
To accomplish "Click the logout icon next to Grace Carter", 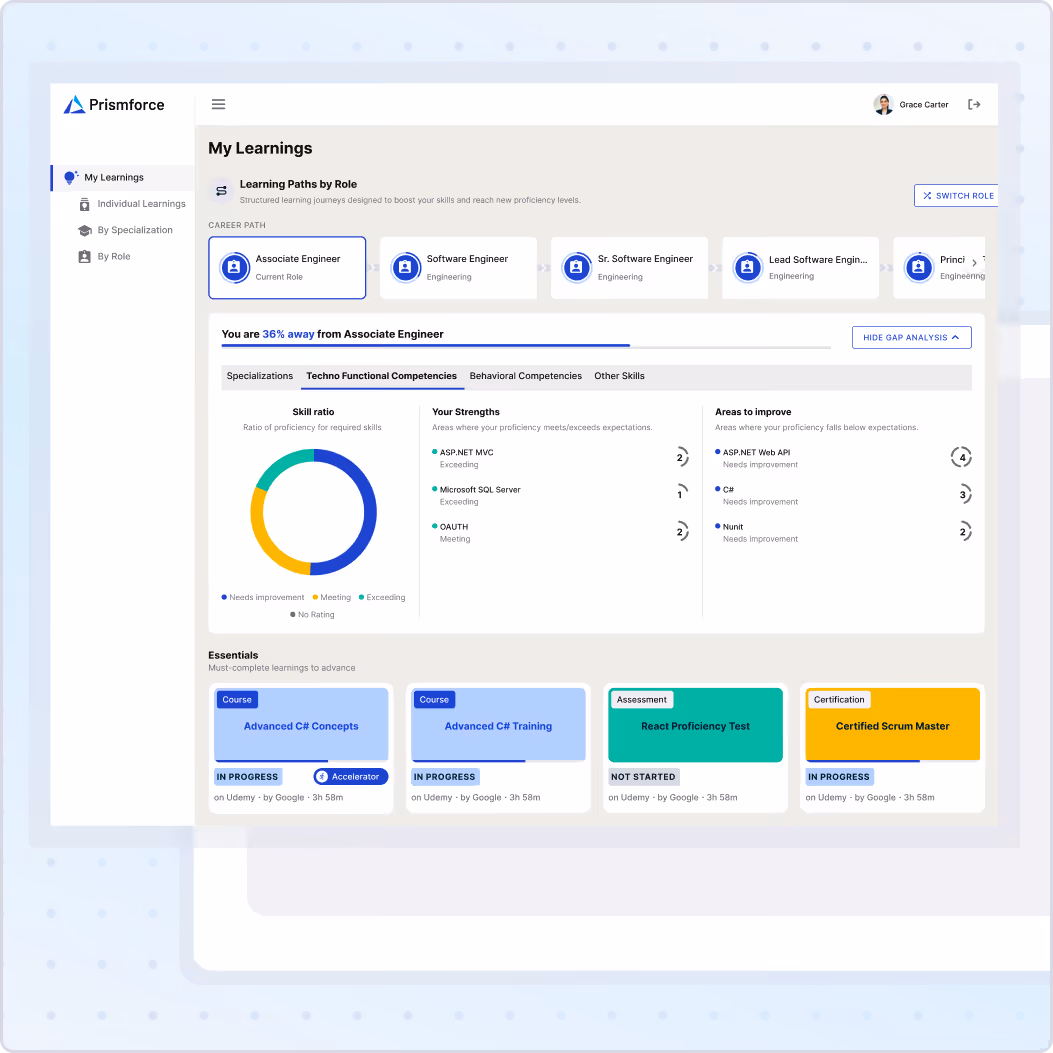I will 974,104.
